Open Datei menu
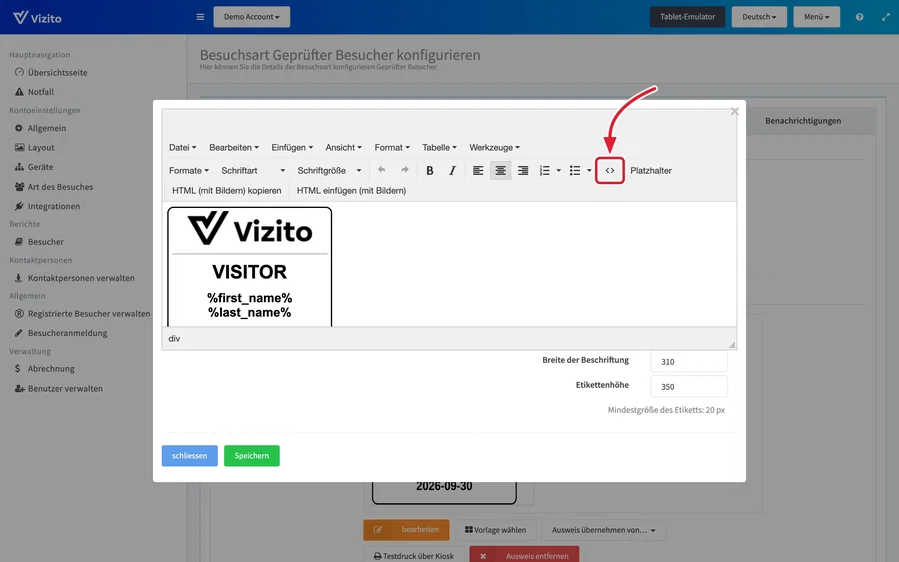The width and height of the screenshot is (899, 562). [x=182, y=147]
